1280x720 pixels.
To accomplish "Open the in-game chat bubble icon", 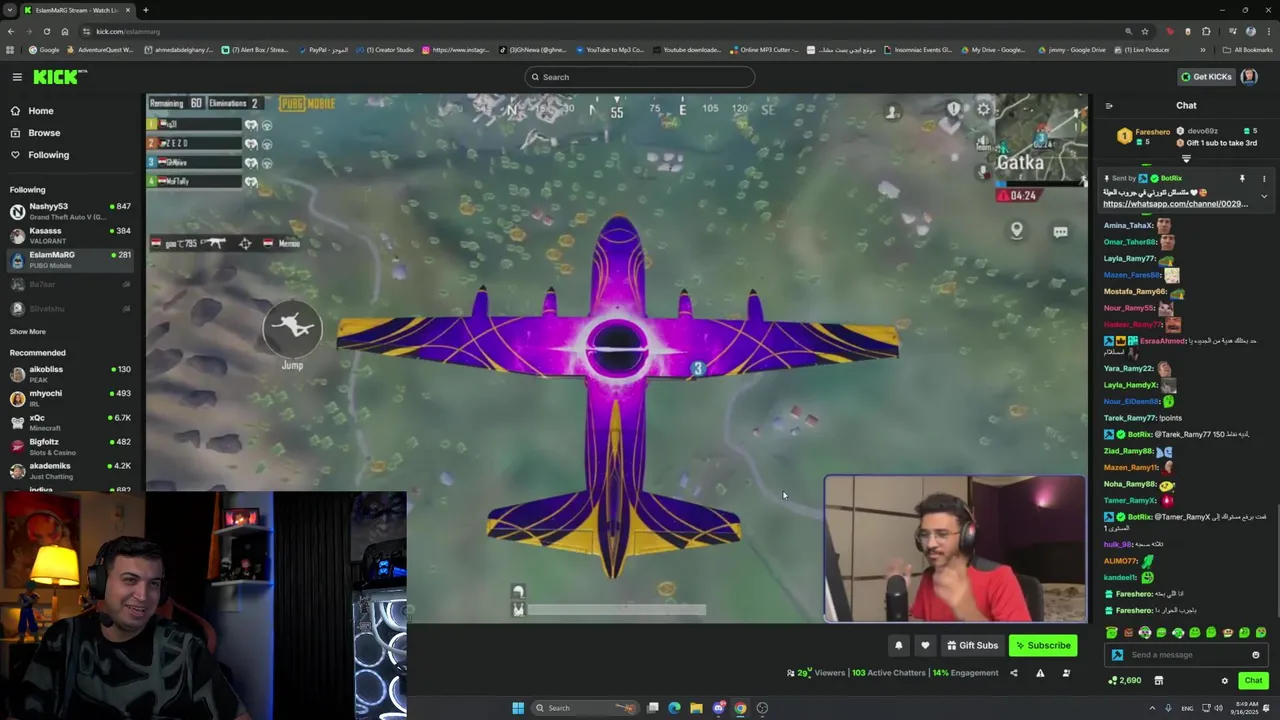I will click(1060, 232).
